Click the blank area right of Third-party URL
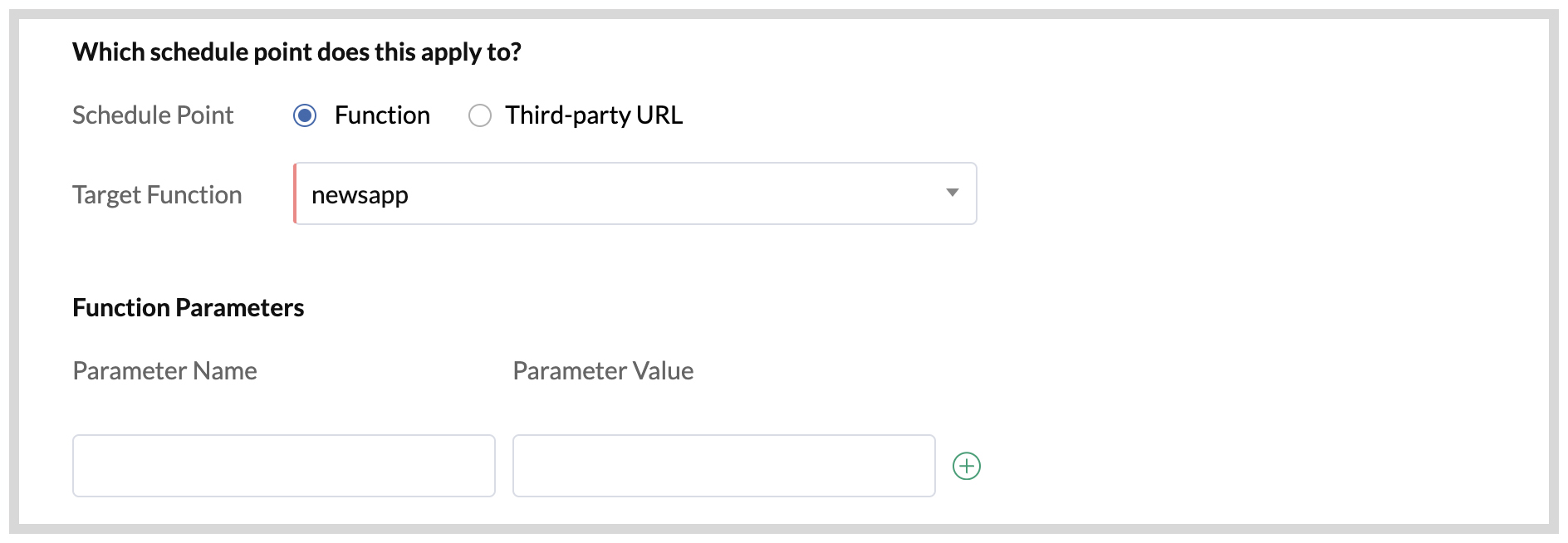This screenshot has height=543, width=1568. coord(1080,115)
